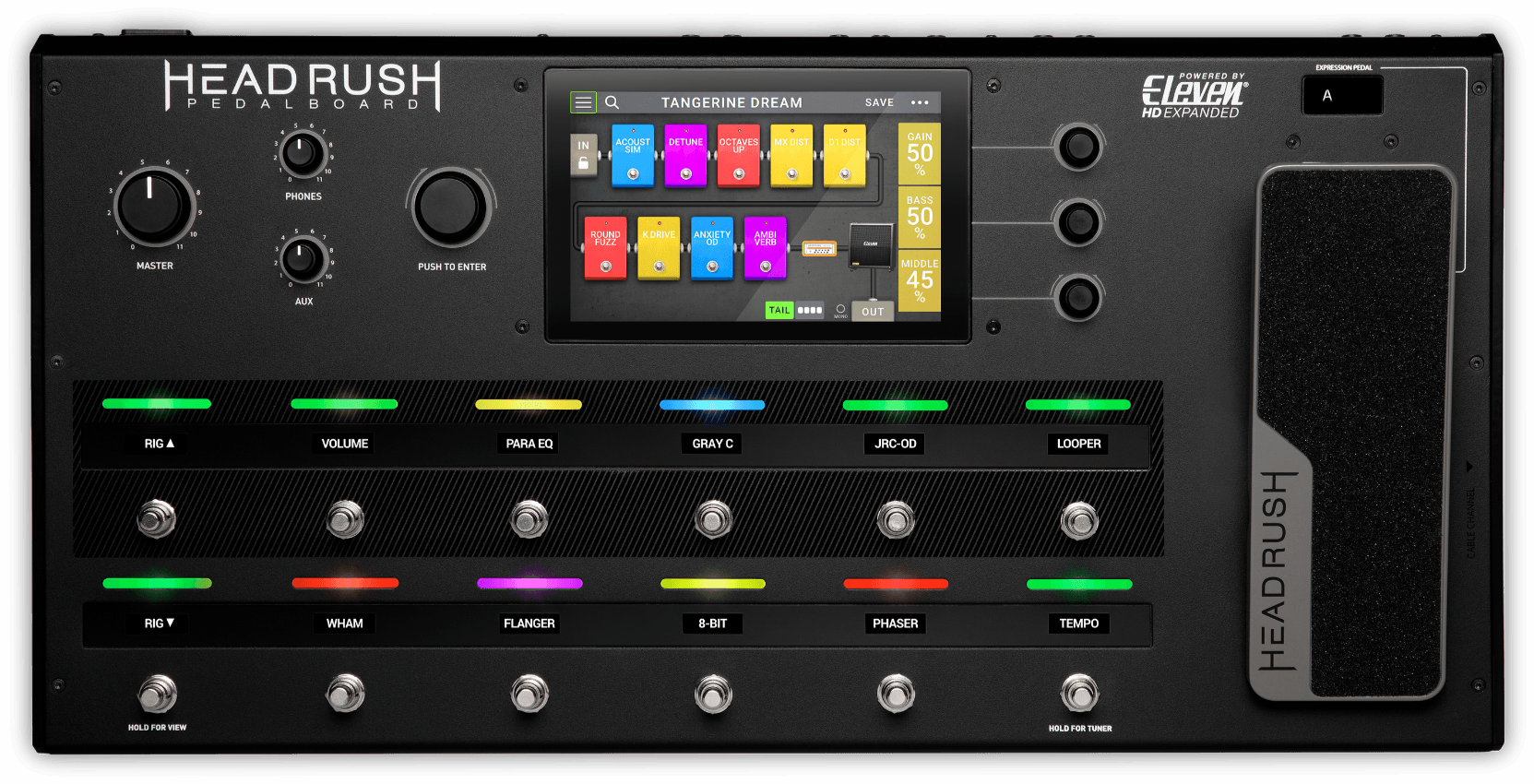Click the FLANGER scribble label
The height and width of the screenshot is (784, 1534).
529,624
